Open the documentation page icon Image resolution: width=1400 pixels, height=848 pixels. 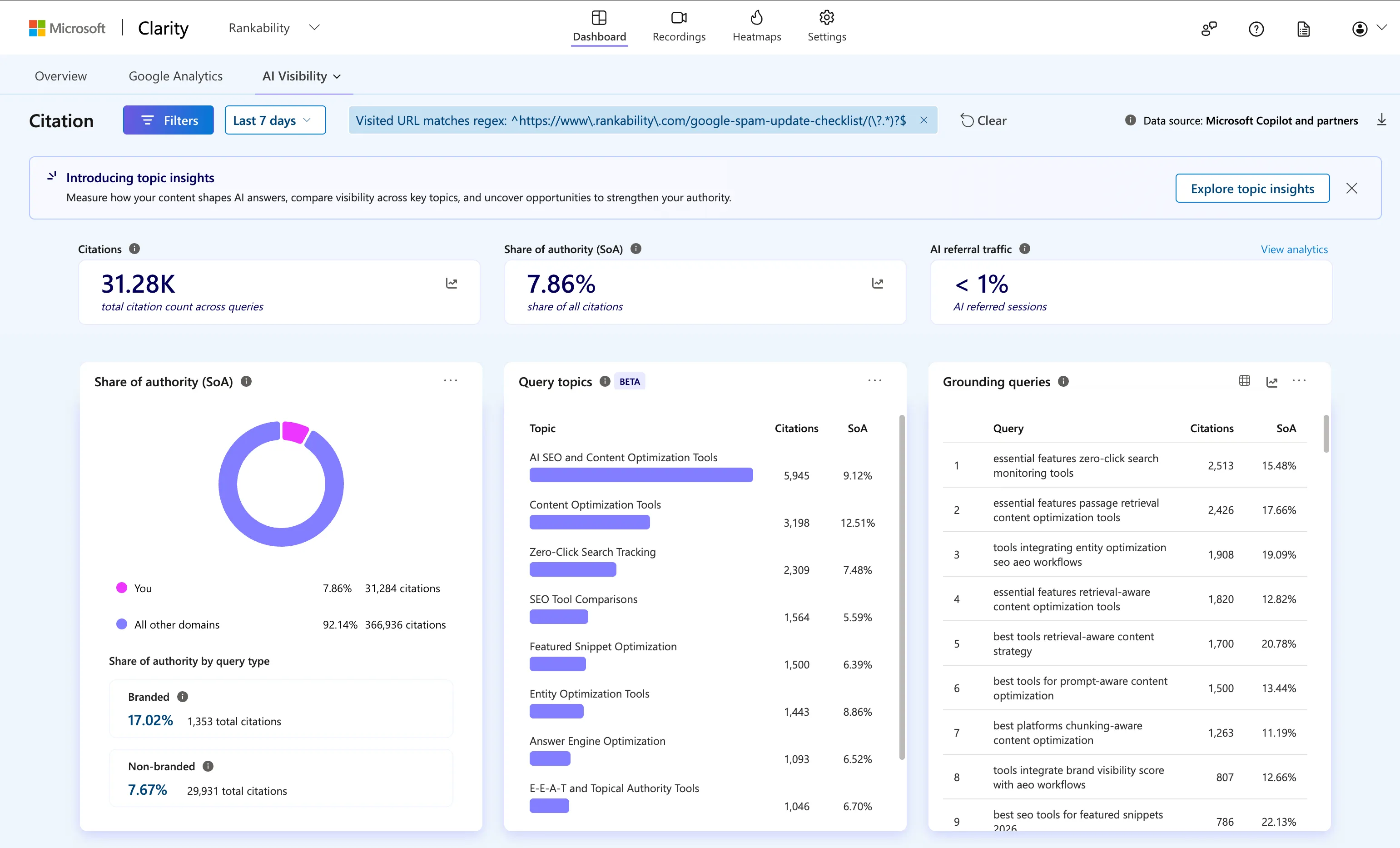click(1303, 29)
